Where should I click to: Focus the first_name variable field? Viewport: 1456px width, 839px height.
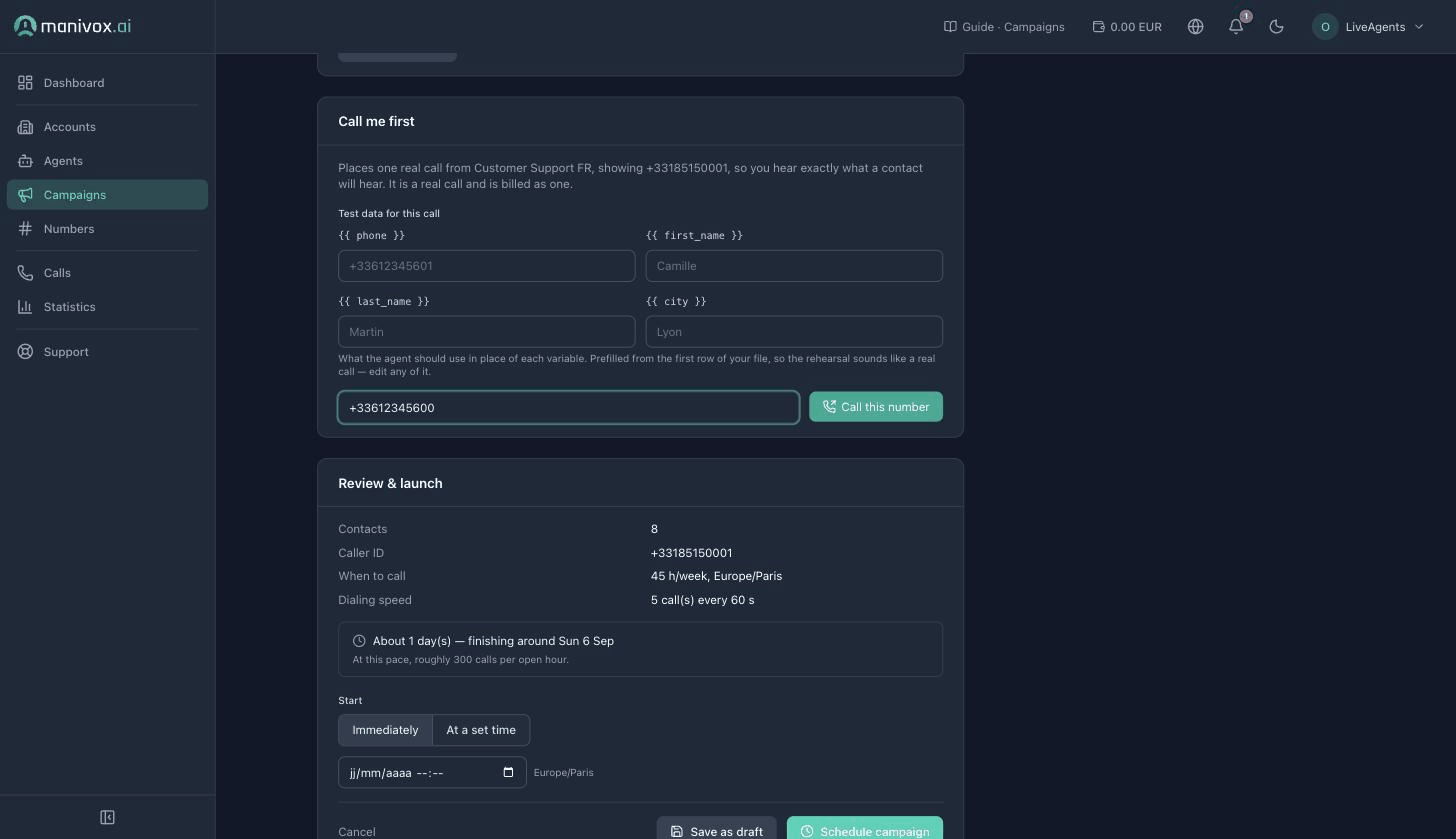(794, 266)
